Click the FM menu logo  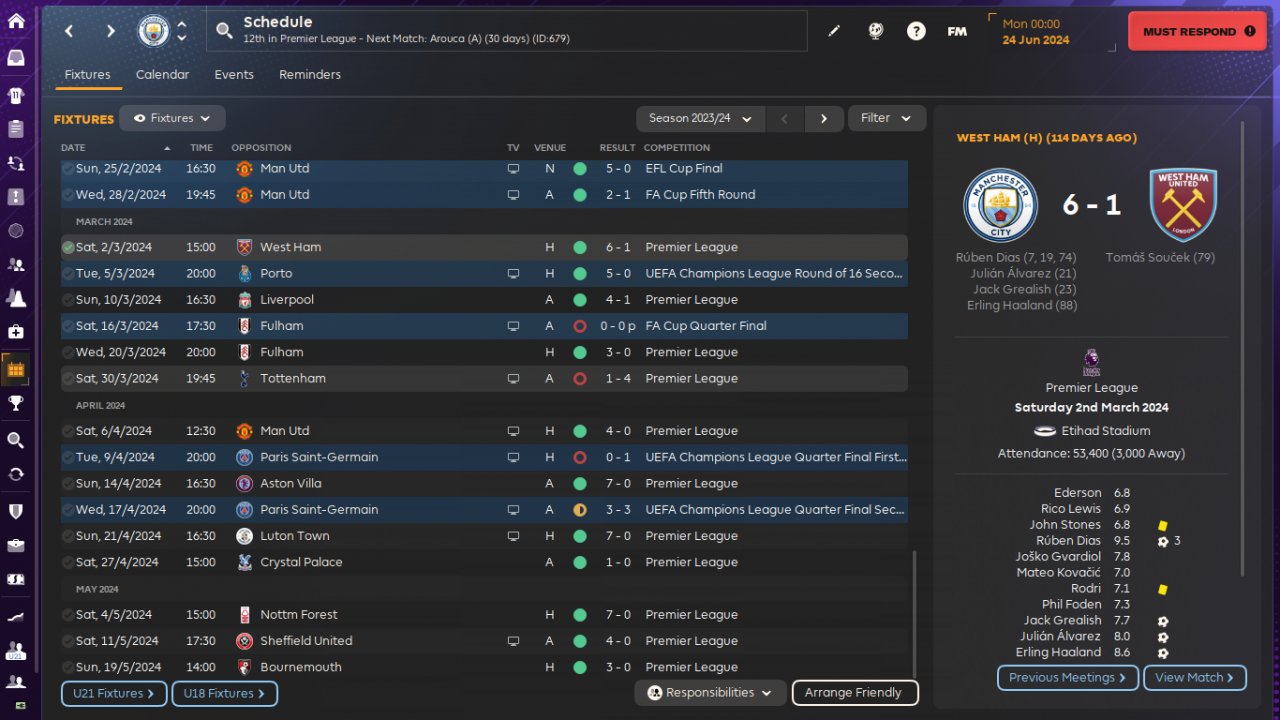(x=957, y=31)
